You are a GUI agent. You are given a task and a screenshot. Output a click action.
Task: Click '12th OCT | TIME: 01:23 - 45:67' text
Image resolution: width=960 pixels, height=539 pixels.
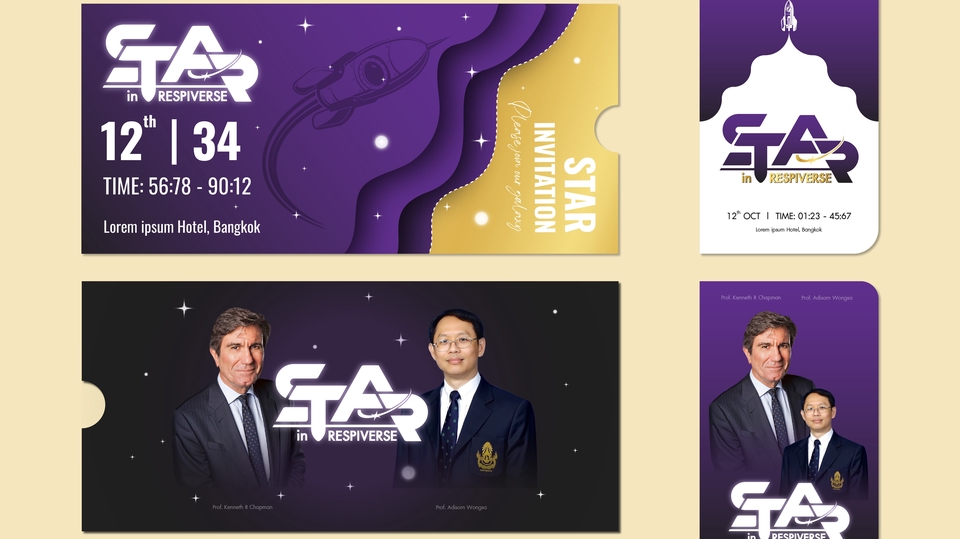click(x=789, y=216)
